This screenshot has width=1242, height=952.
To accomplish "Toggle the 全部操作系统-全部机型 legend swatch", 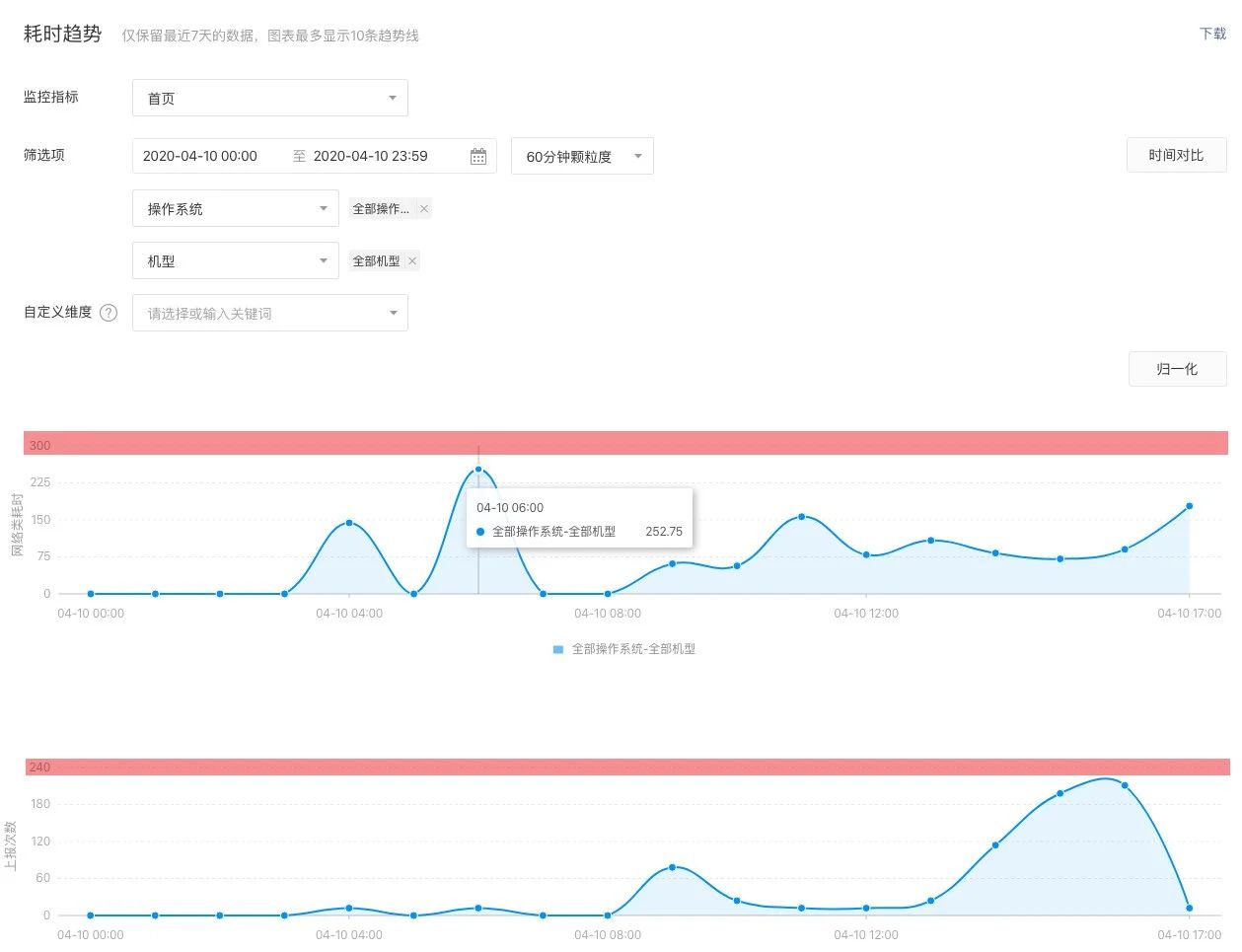I will (558, 649).
